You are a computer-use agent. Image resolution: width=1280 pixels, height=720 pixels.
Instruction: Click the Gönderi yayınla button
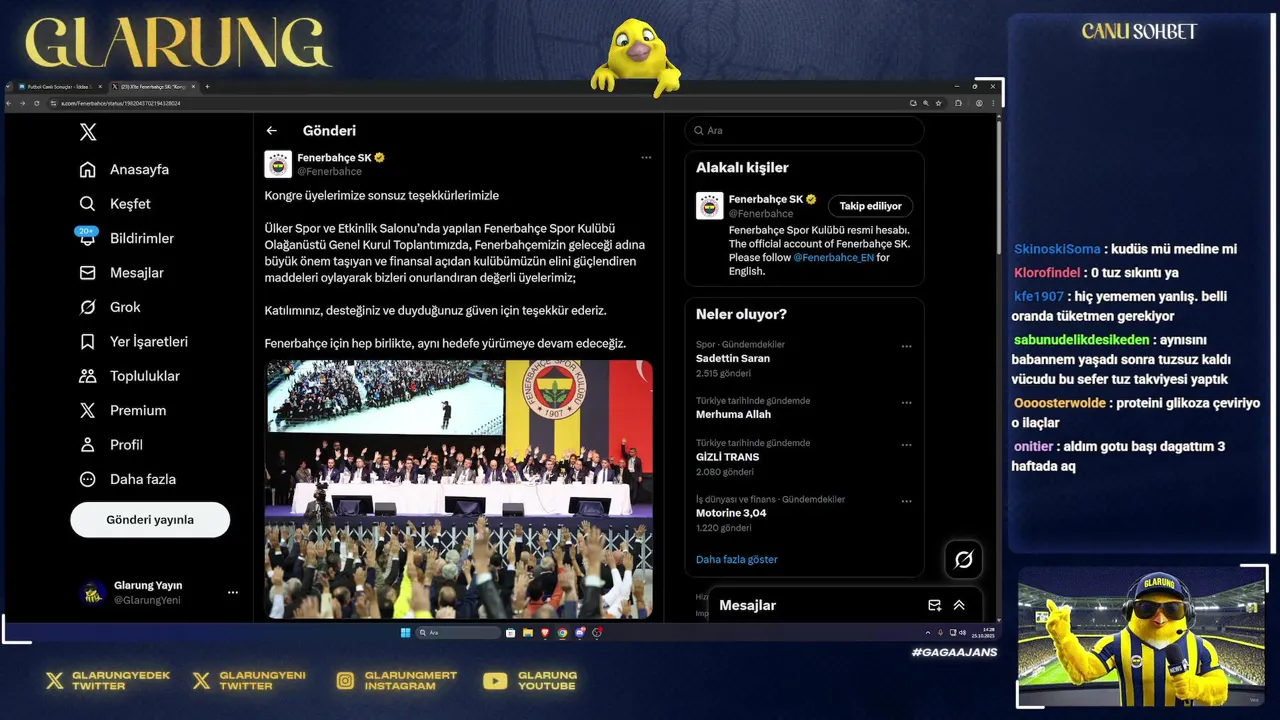coord(150,520)
